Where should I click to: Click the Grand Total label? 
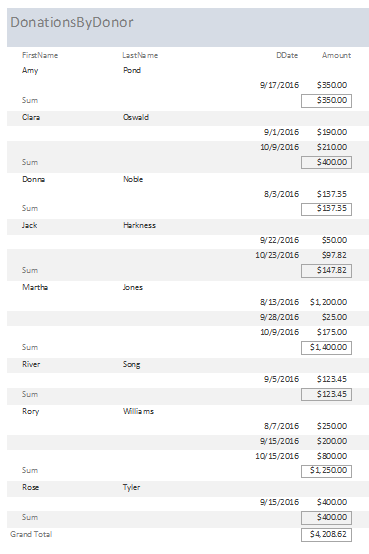[x=31, y=534]
